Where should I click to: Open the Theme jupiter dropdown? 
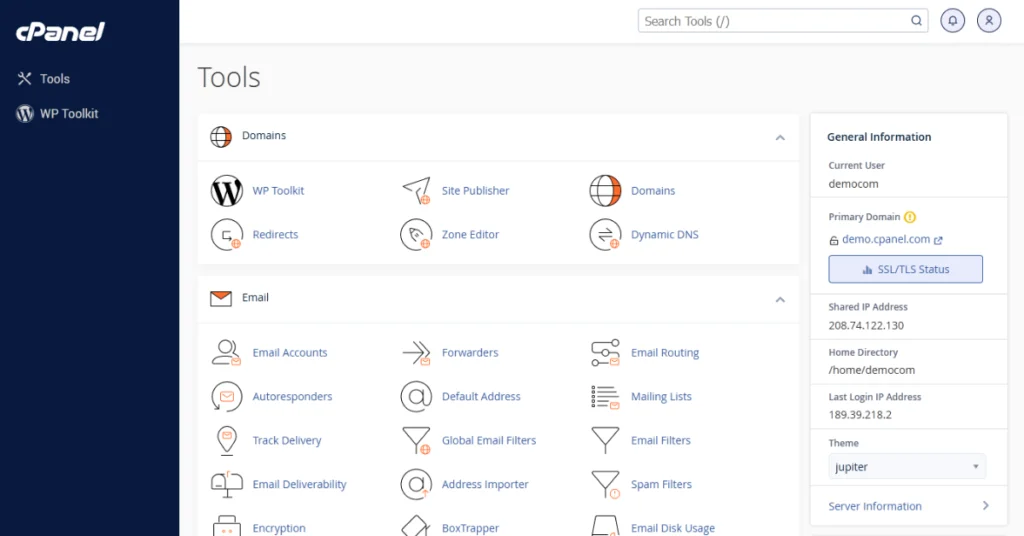pos(906,467)
